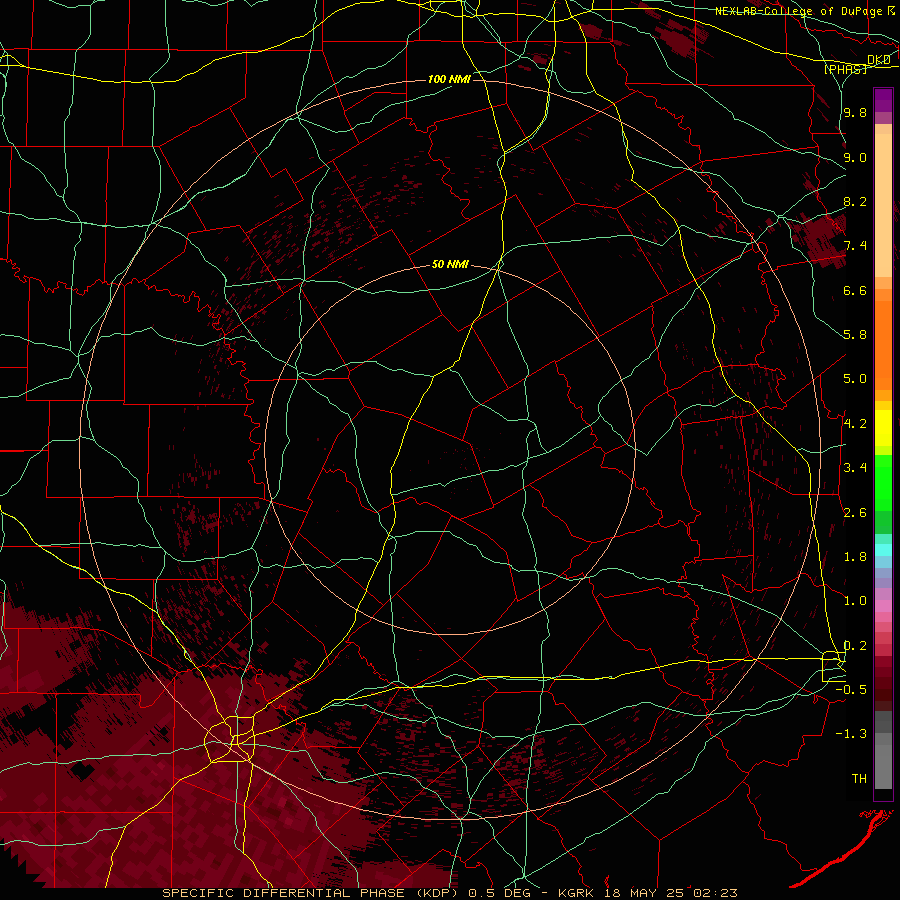
Task: Click the 3.4 color scale value
Action: 855,468
